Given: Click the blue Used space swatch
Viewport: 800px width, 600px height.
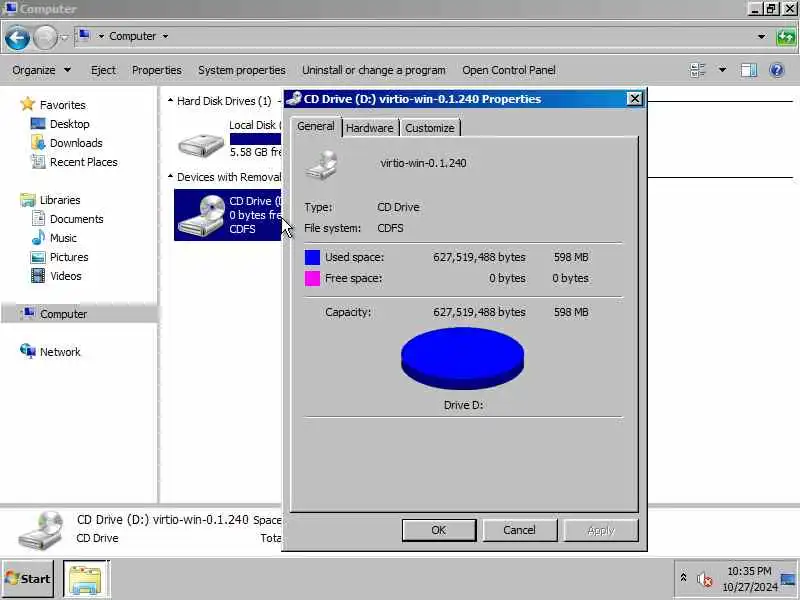Looking at the screenshot, I should (312, 257).
